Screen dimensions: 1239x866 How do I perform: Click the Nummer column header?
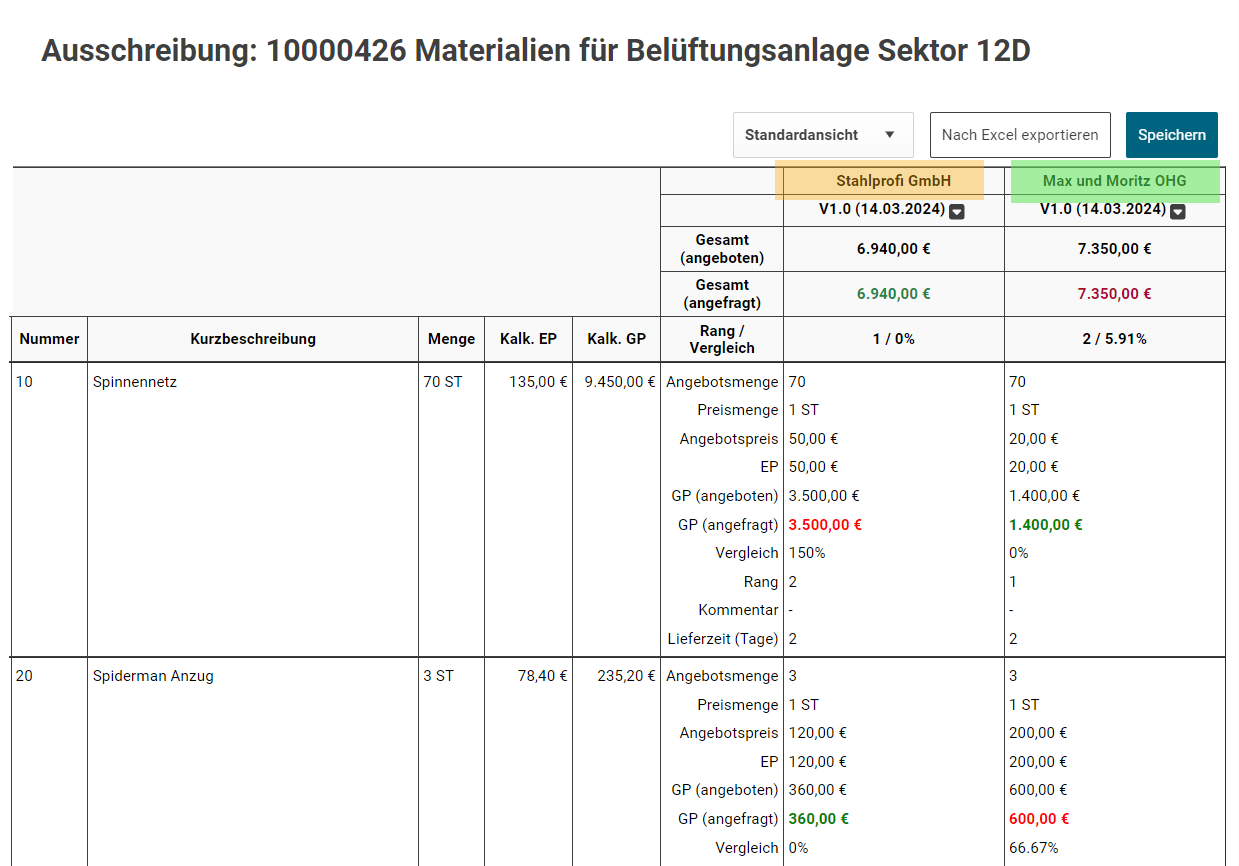pos(49,339)
